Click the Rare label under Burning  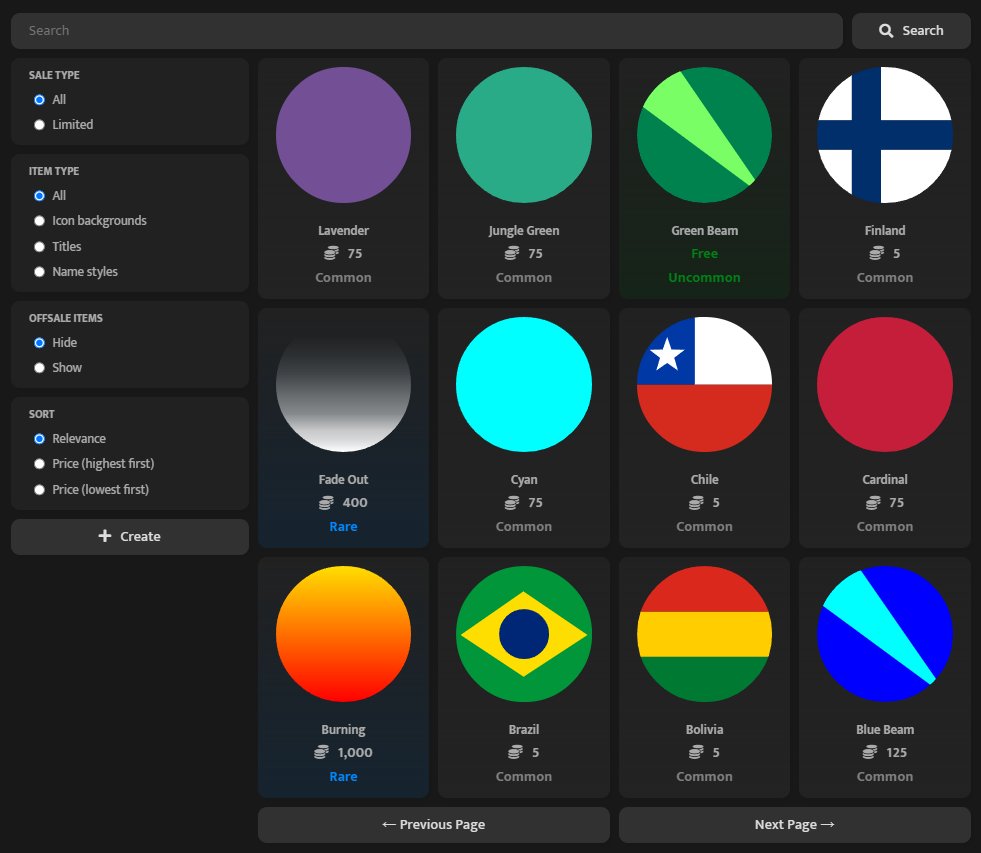[x=343, y=776]
